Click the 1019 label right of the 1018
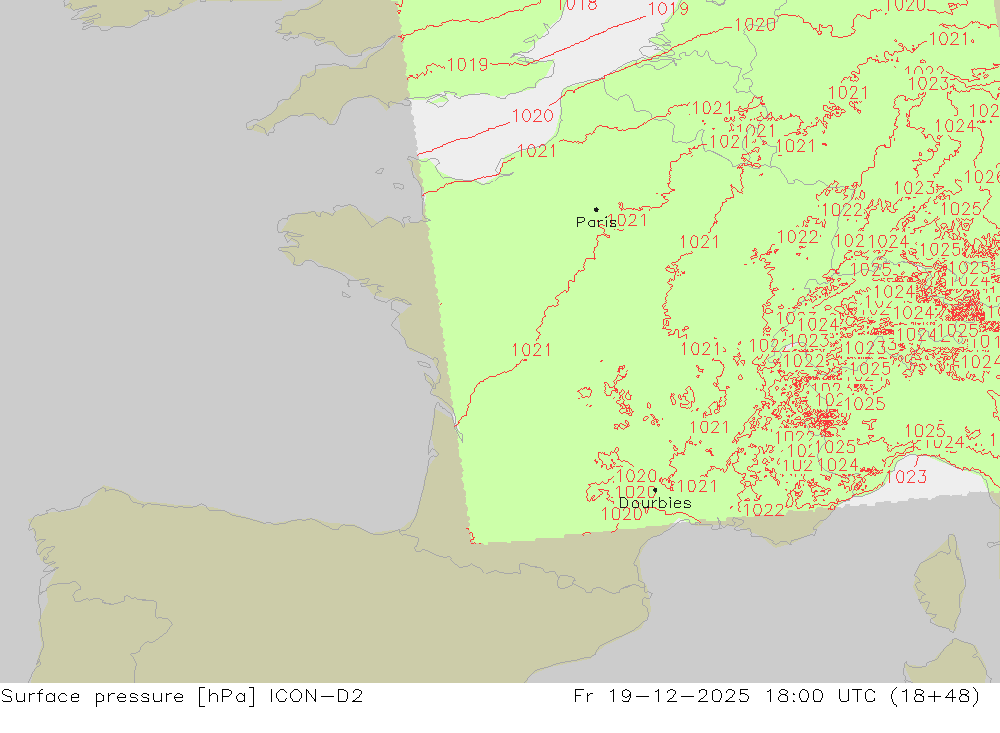Screen dimensions: 1000x733 (x=668, y=8)
